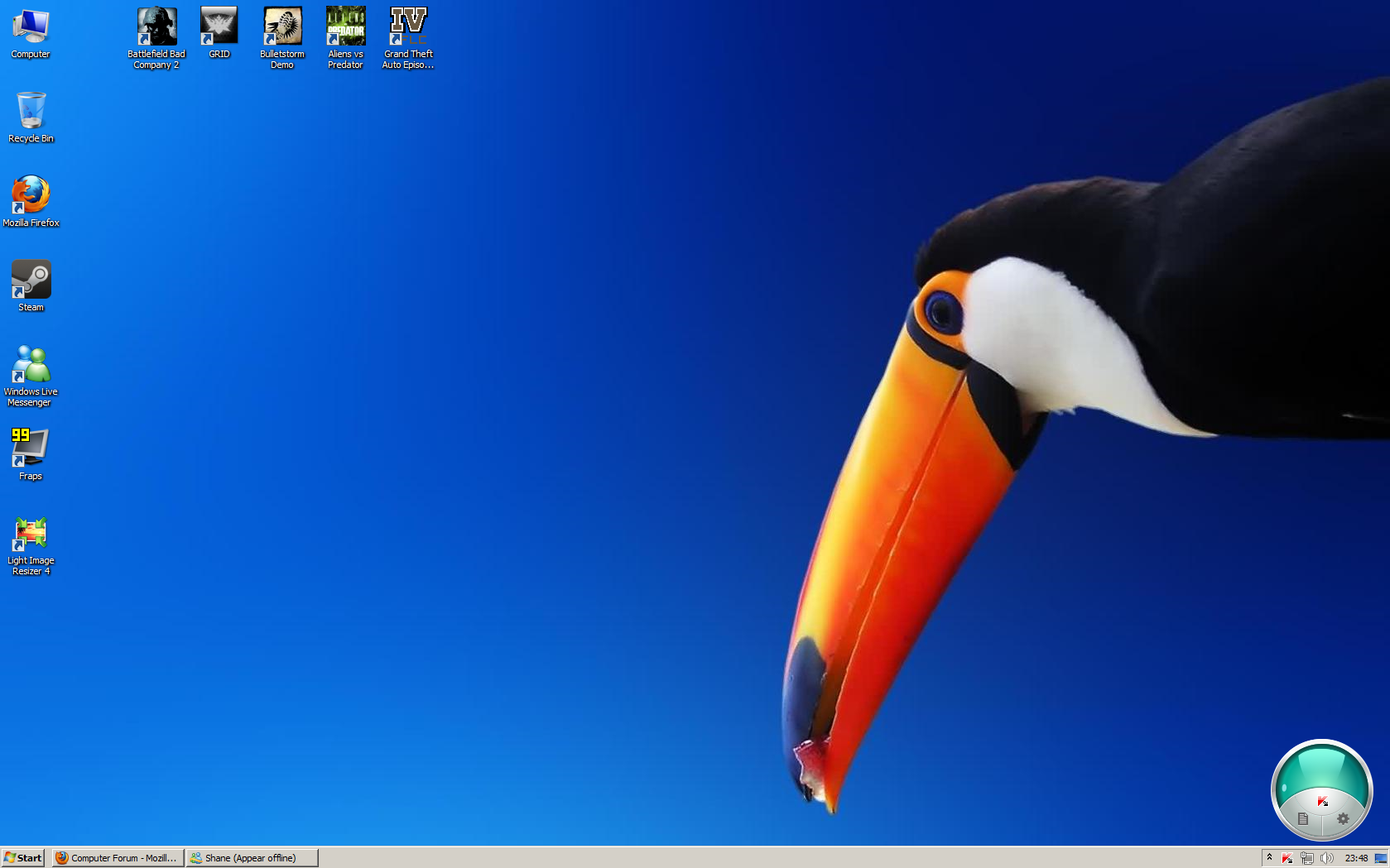Screen dimensions: 1390x868
Task: Launch Mozilla Firefox from desktop
Action: pos(31,201)
